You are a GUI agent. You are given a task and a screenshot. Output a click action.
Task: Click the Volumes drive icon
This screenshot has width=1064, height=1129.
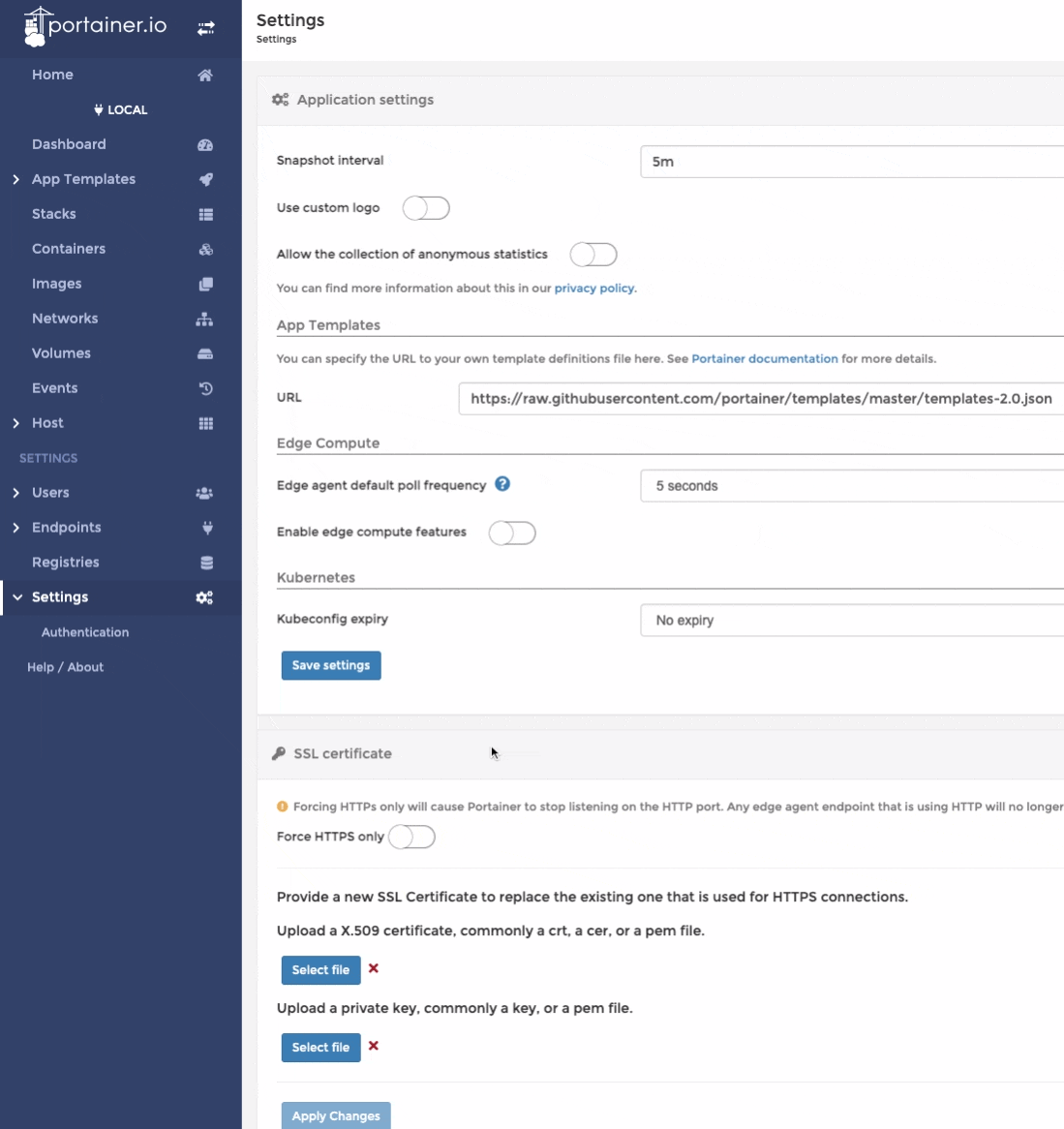(x=205, y=354)
